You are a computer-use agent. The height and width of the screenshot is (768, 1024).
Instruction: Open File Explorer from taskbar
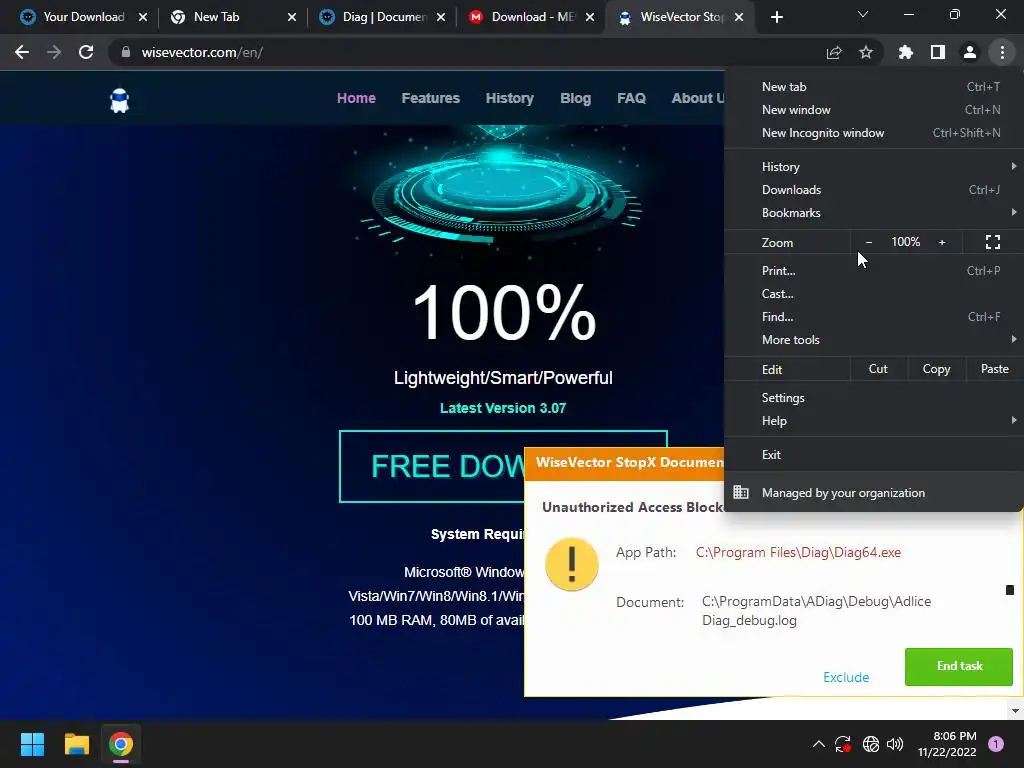(76, 744)
